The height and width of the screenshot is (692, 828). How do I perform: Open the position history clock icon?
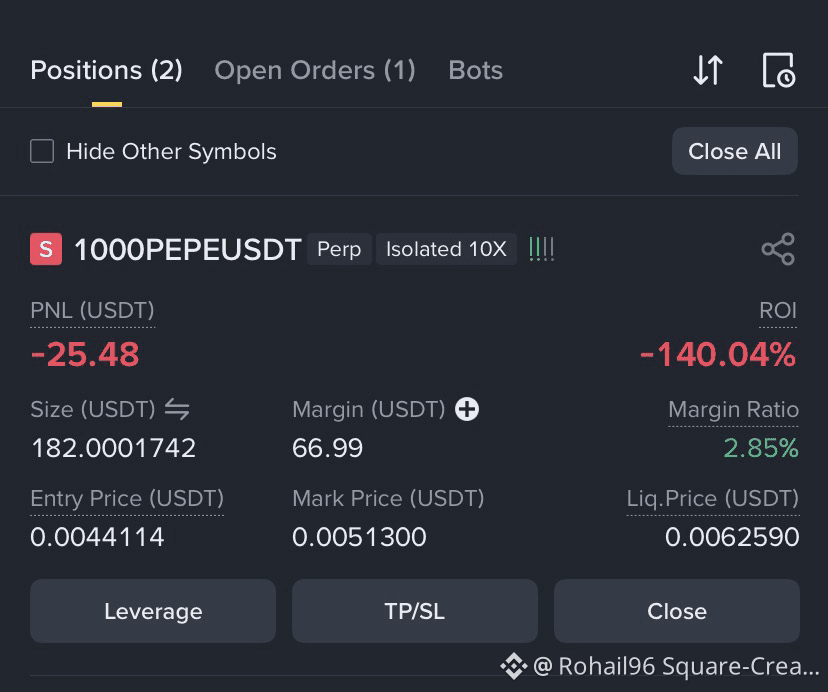[779, 70]
